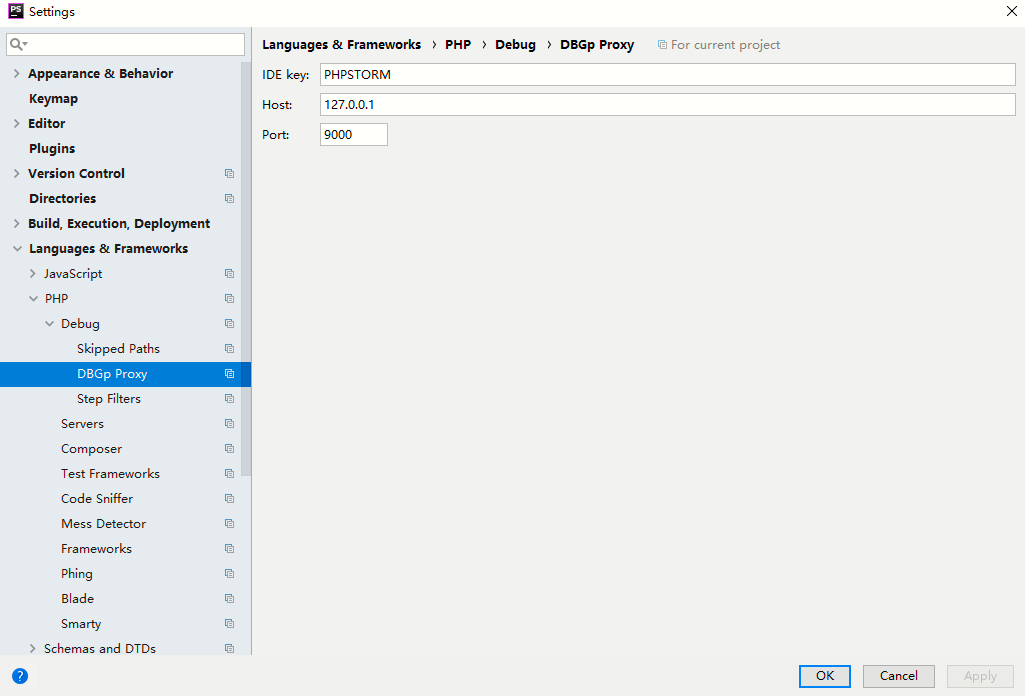Open Test Frameworks settings
This screenshot has height=696, width=1025.
[x=110, y=474]
